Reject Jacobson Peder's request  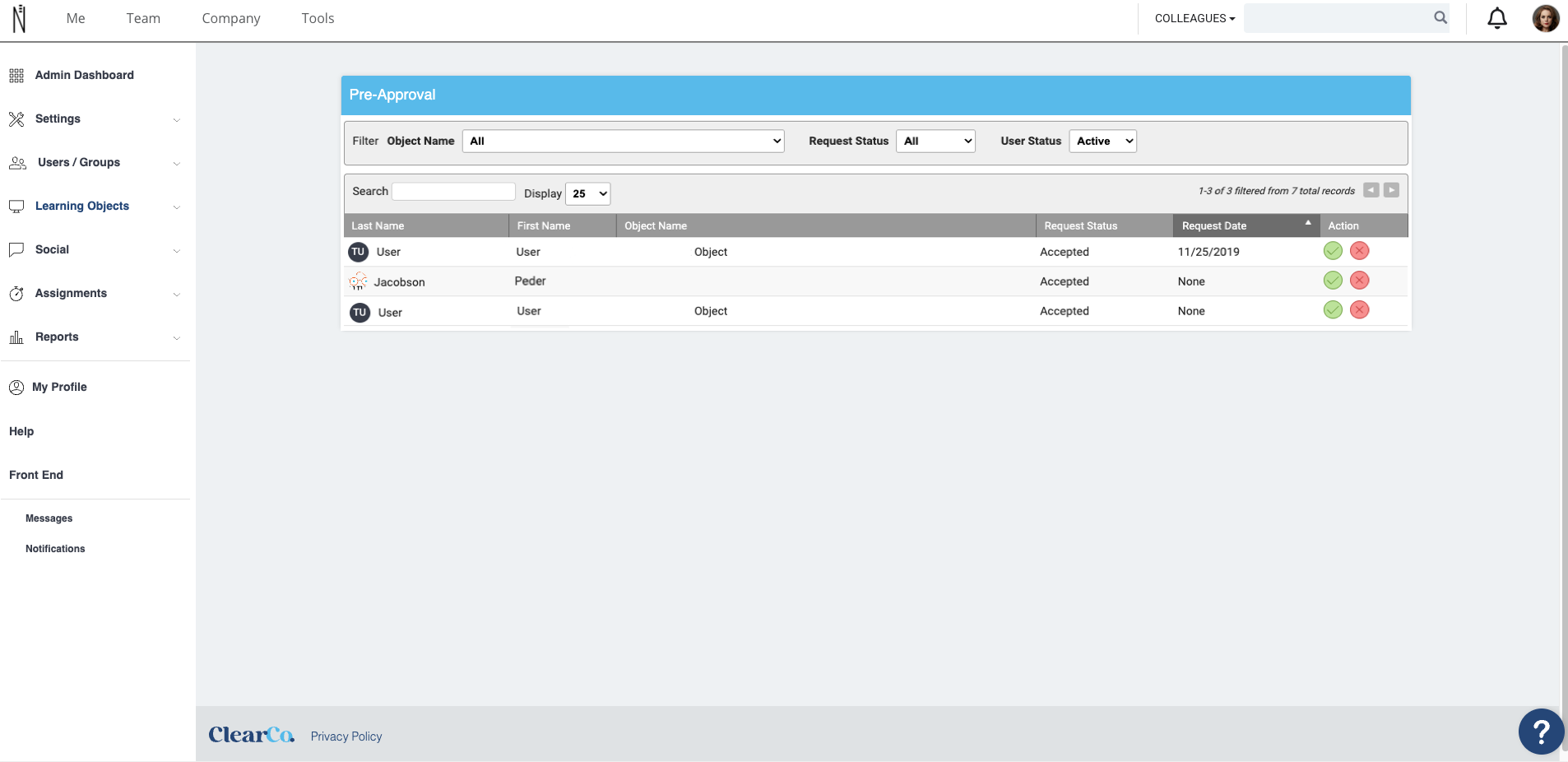1360,281
